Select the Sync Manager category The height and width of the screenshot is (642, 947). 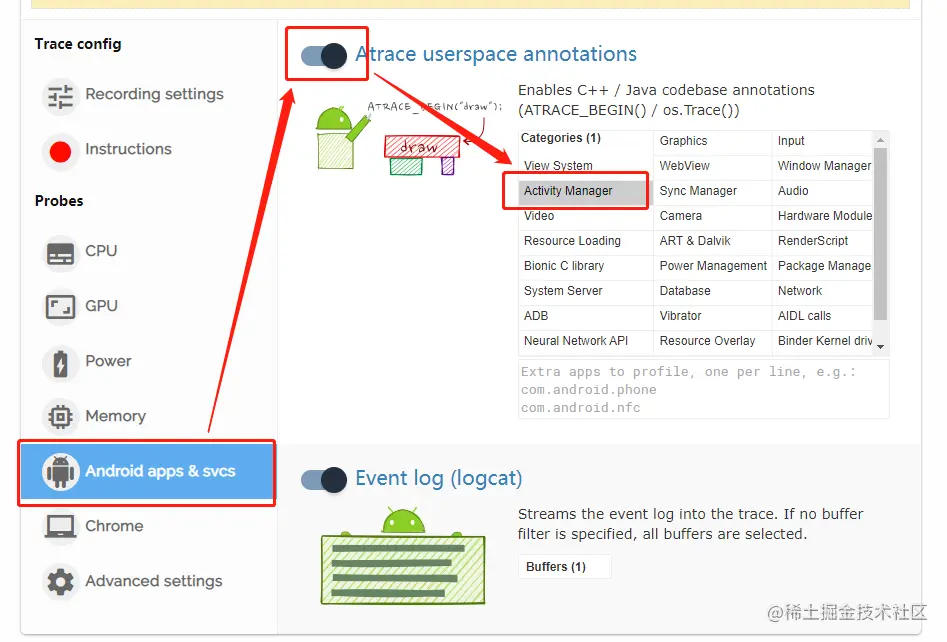tap(713, 191)
